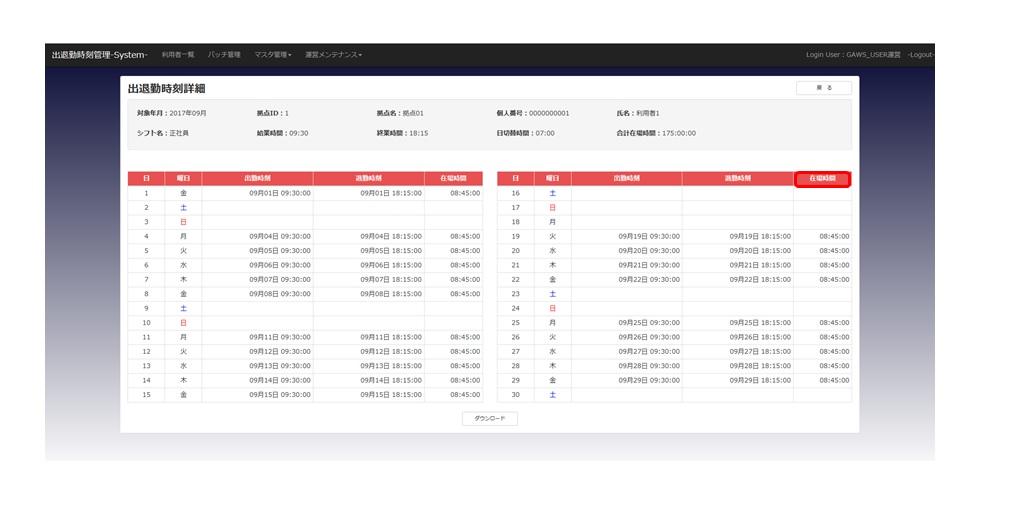This screenshot has width=1024, height=529.
Task: Open the バッチ管理 menu item
Action: coord(224,54)
